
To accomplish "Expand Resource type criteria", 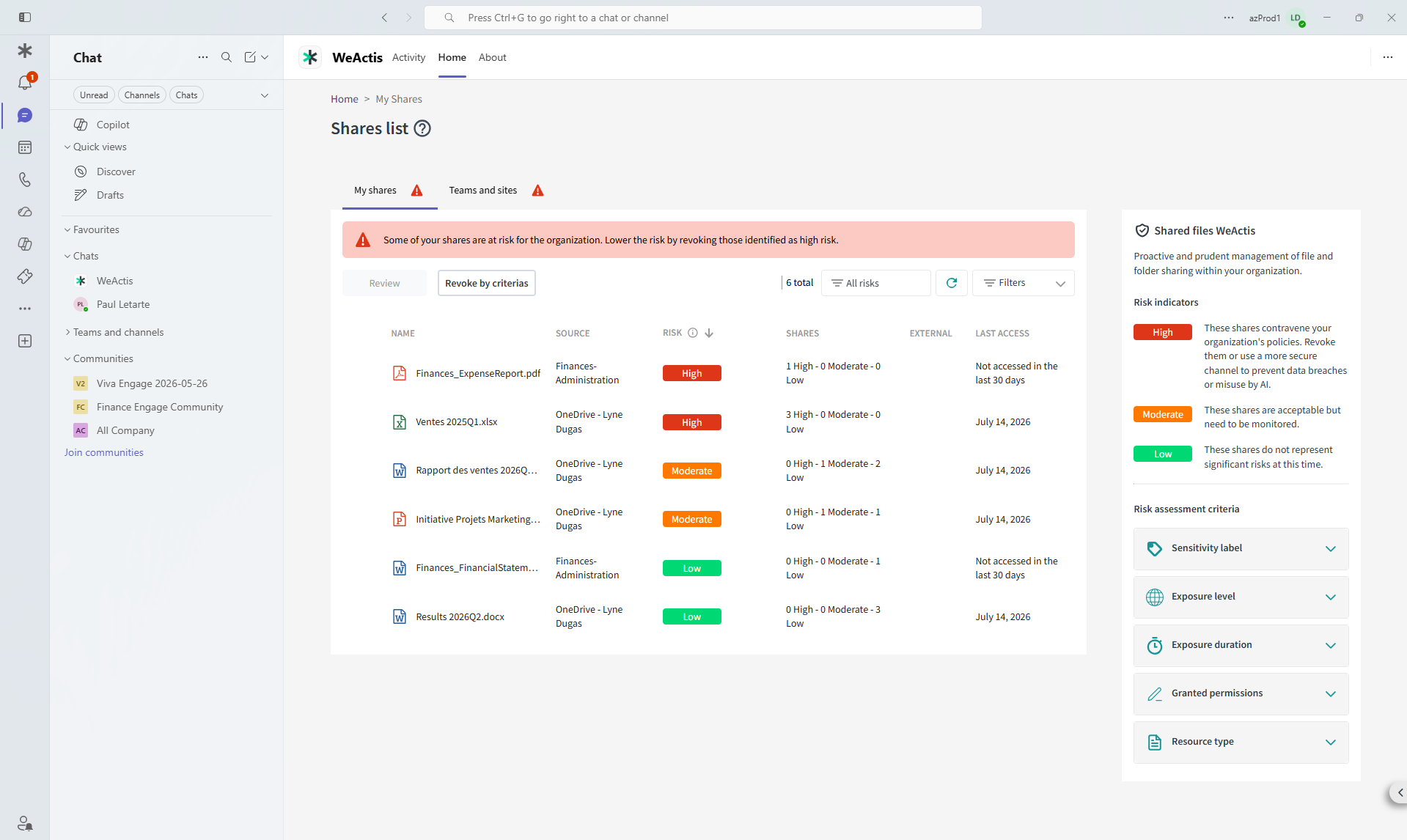I will [x=1241, y=743].
